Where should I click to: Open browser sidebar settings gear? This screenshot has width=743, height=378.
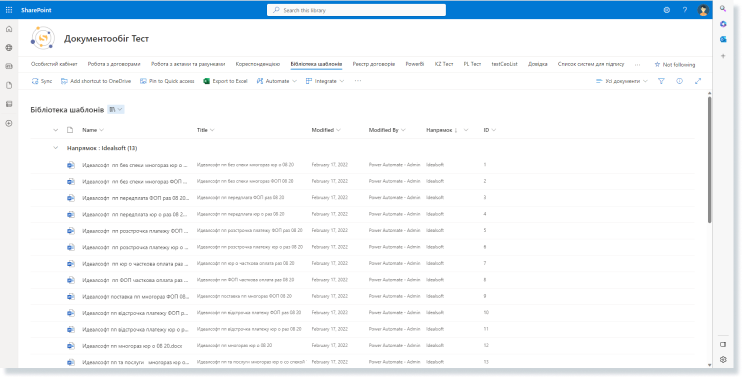pyautogui.click(x=723, y=360)
